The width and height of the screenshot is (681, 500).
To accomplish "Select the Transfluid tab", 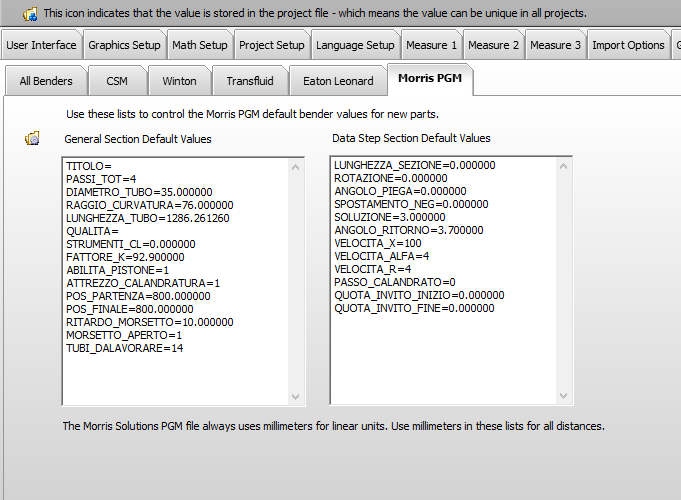I will pos(250,81).
